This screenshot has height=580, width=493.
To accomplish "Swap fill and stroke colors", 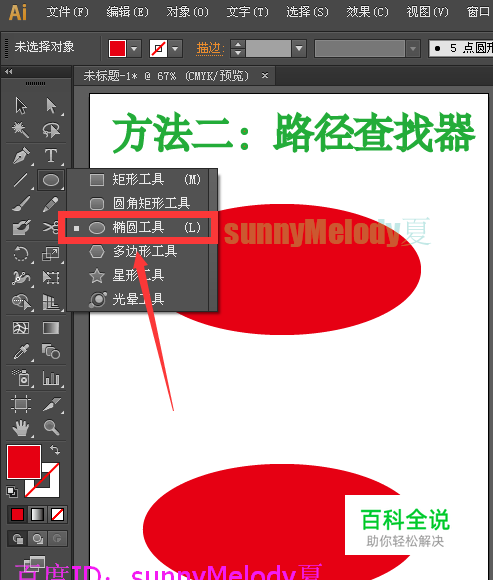I will pyautogui.click(x=55, y=450).
